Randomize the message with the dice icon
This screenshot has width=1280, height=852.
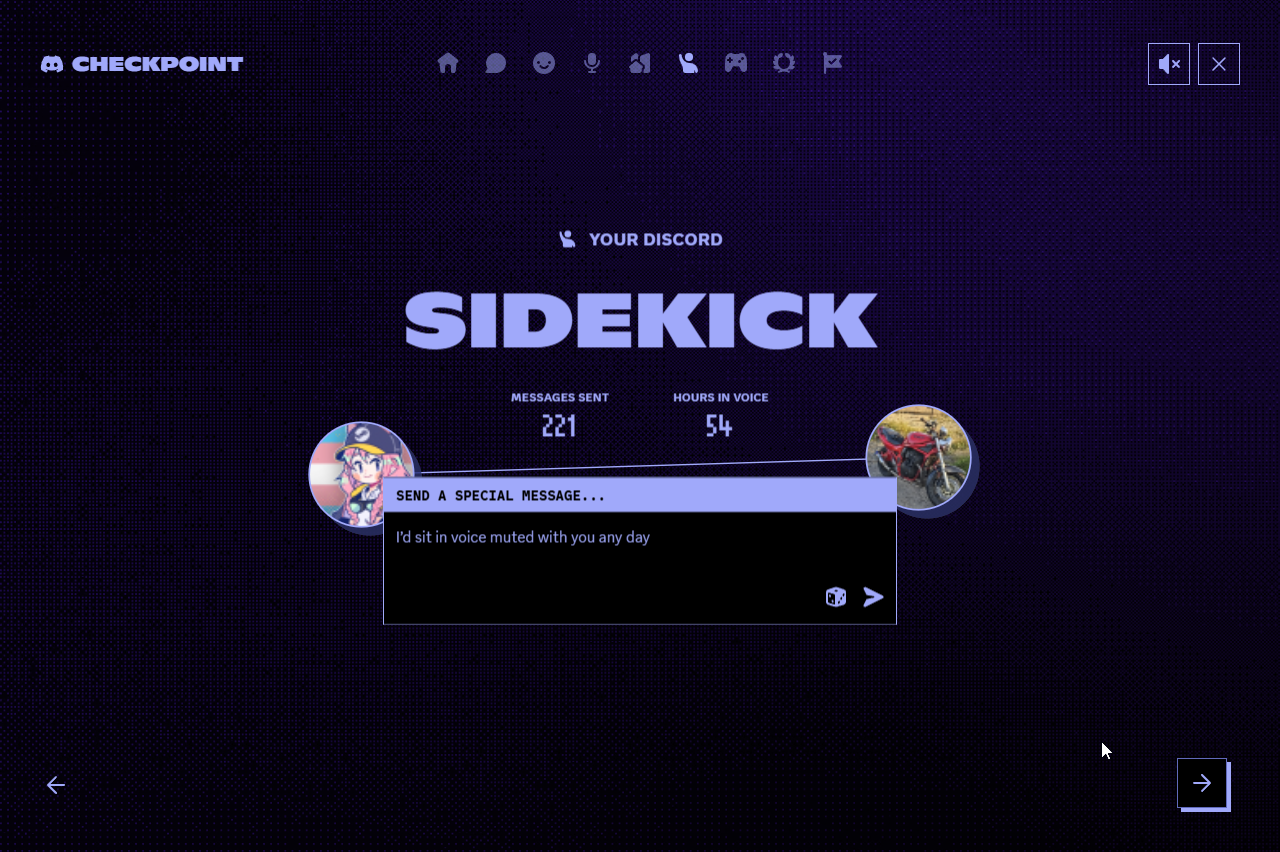836,597
